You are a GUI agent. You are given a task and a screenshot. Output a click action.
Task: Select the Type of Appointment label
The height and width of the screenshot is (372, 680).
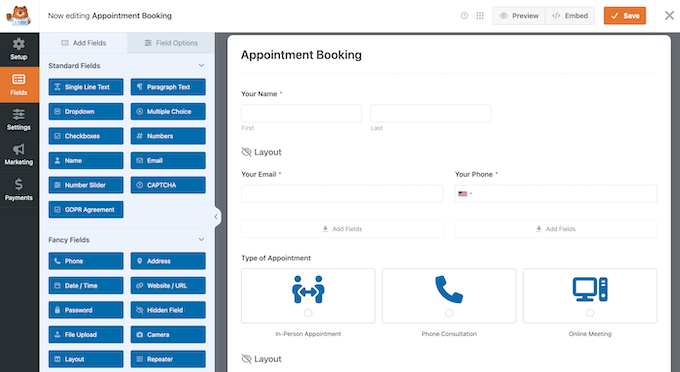pos(276,258)
